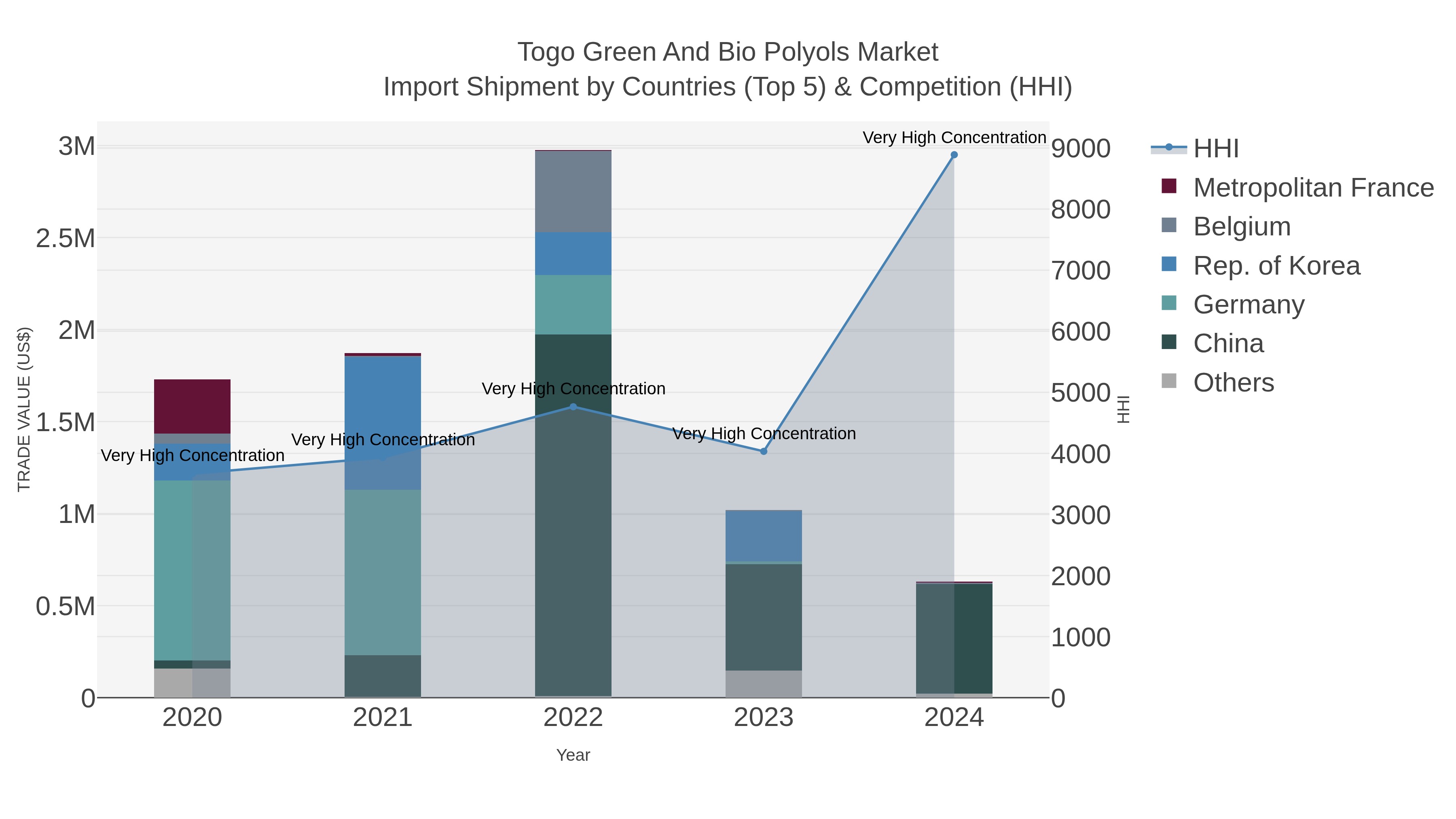Click the 2022 x-axis label
Screen dimensions: 1456x819
(x=573, y=718)
